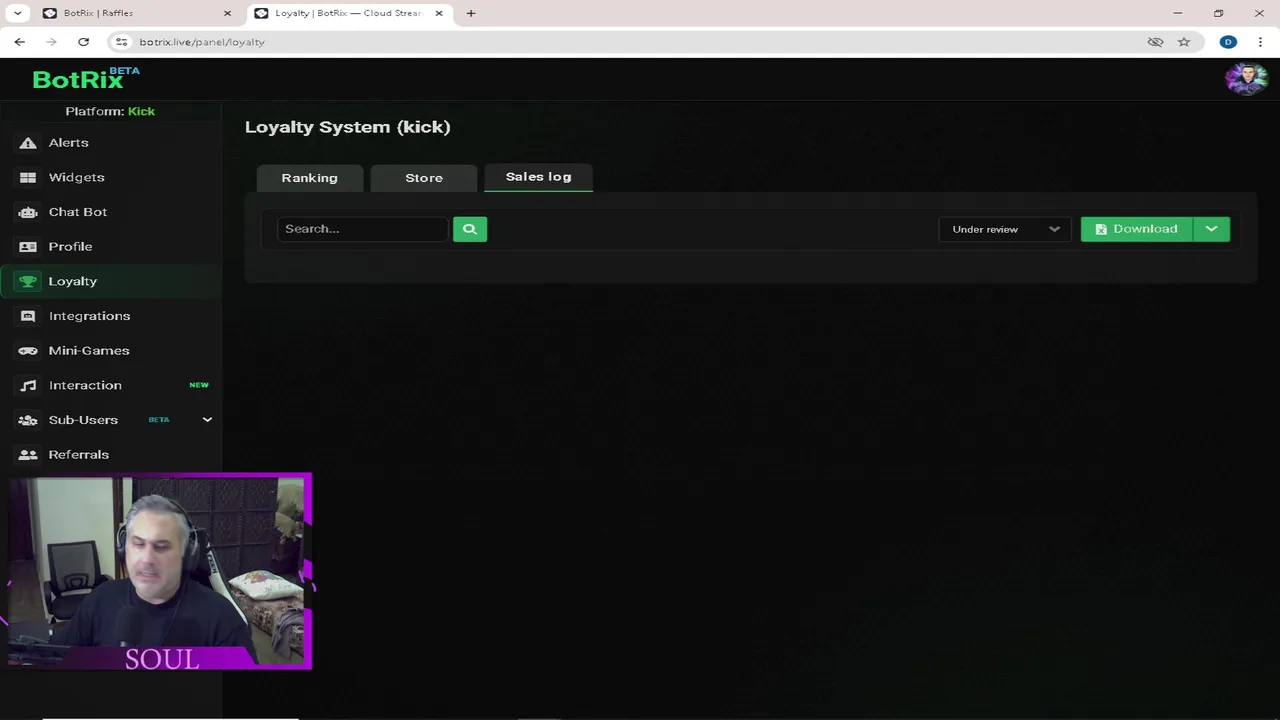Click the Interaction music note icon
The image size is (1280, 720).
(28, 385)
